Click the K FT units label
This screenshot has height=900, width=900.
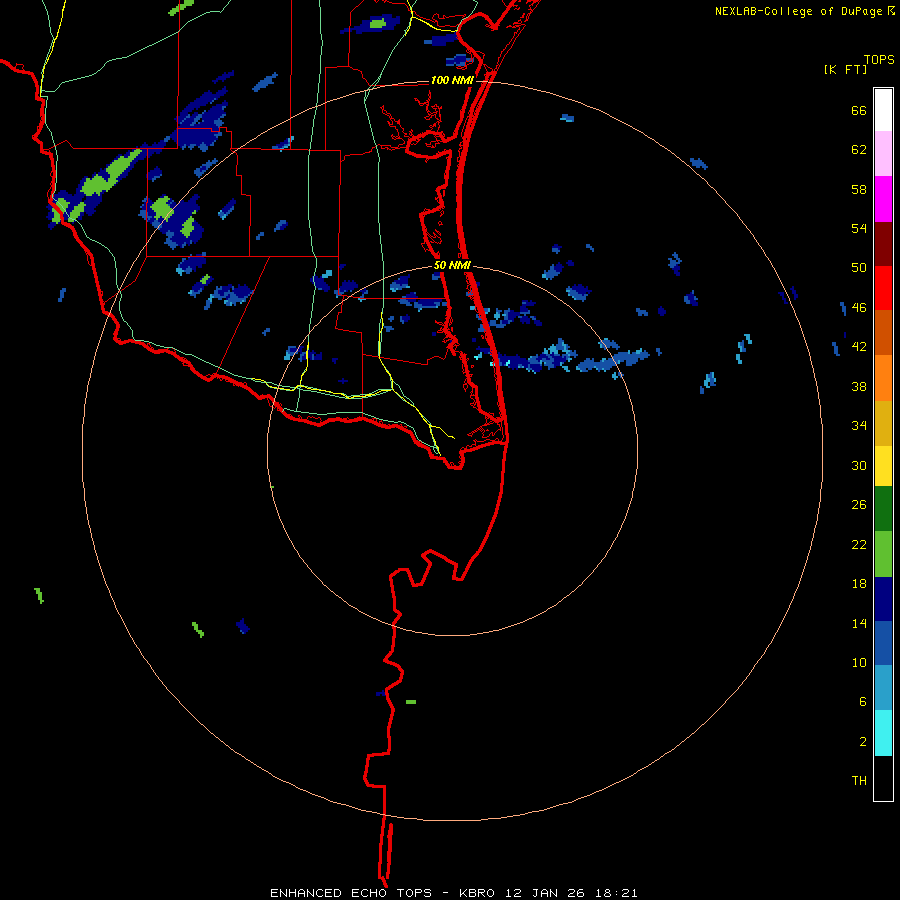point(845,70)
